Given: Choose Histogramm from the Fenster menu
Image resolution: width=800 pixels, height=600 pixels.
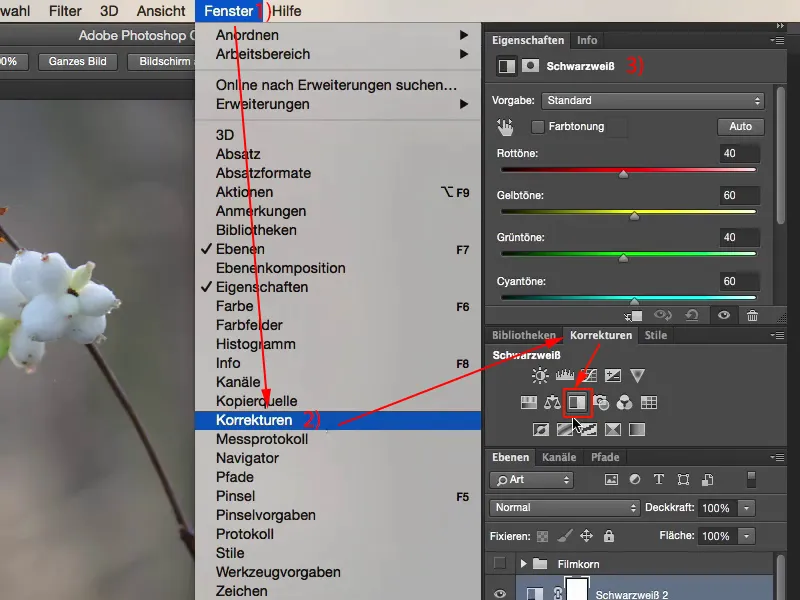Looking at the screenshot, I should pyautogui.click(x=338, y=344).
